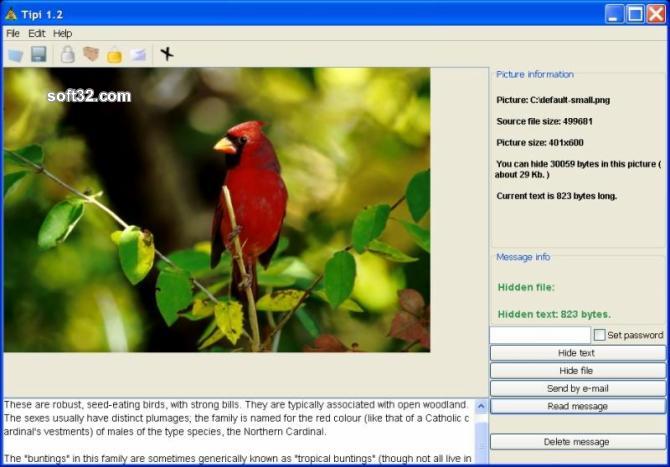Click the 'Current text is 823 bytes long.' text
This screenshot has height=467, width=670.
point(556,196)
